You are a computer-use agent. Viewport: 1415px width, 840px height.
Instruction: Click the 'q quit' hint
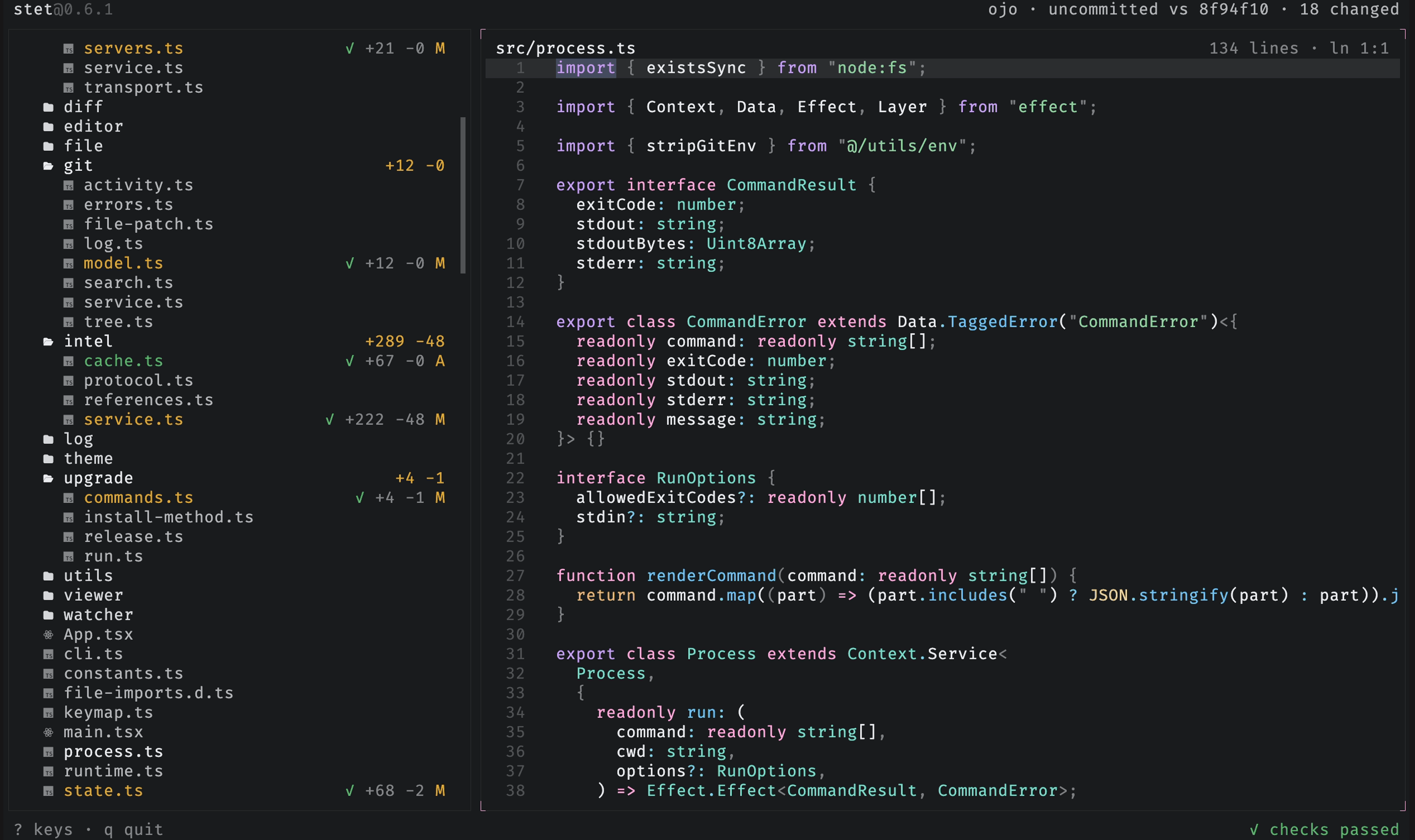[x=134, y=830]
